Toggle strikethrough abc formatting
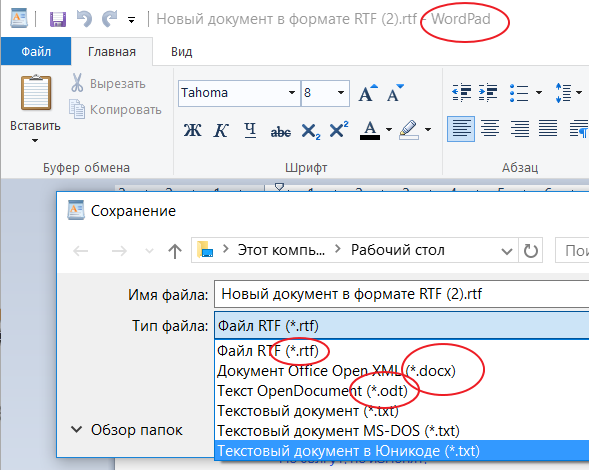This screenshot has width=589, height=470. (x=281, y=131)
